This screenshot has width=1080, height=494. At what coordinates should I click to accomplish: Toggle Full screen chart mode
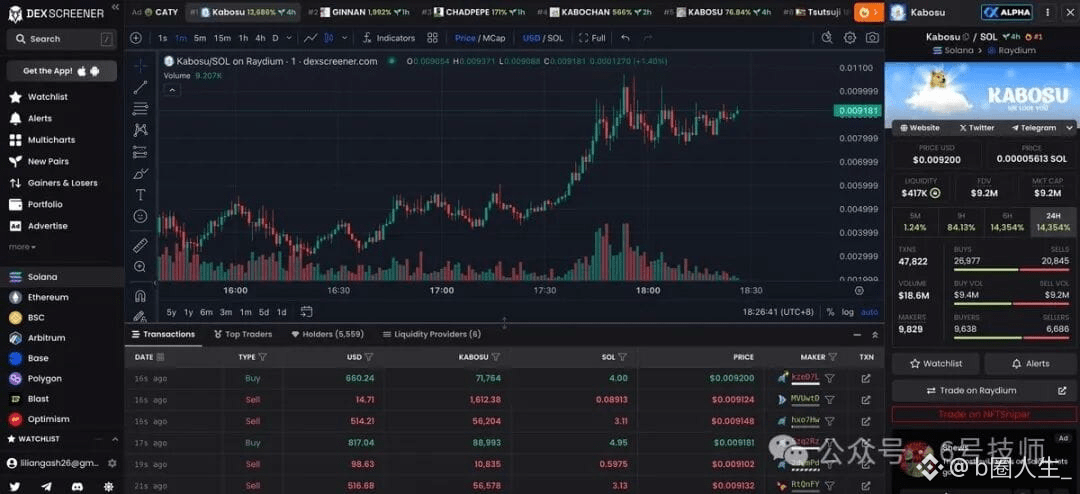tap(592, 38)
